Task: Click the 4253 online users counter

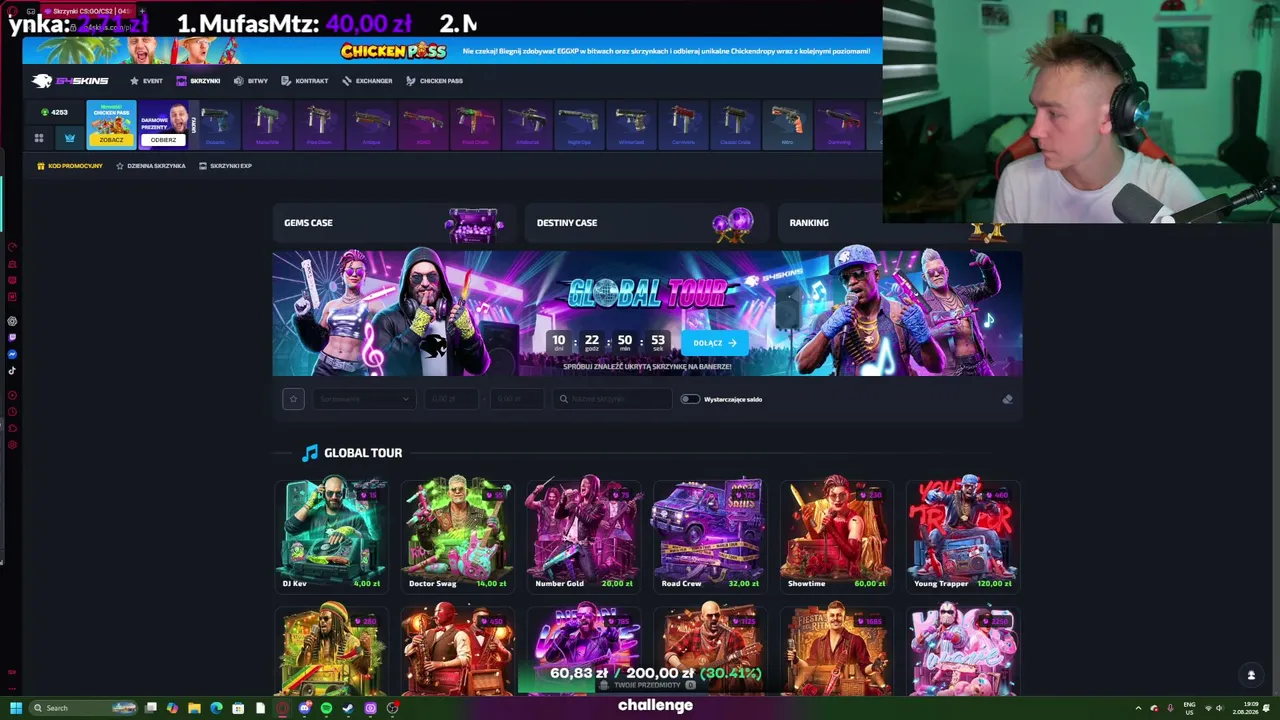Action: click(54, 112)
